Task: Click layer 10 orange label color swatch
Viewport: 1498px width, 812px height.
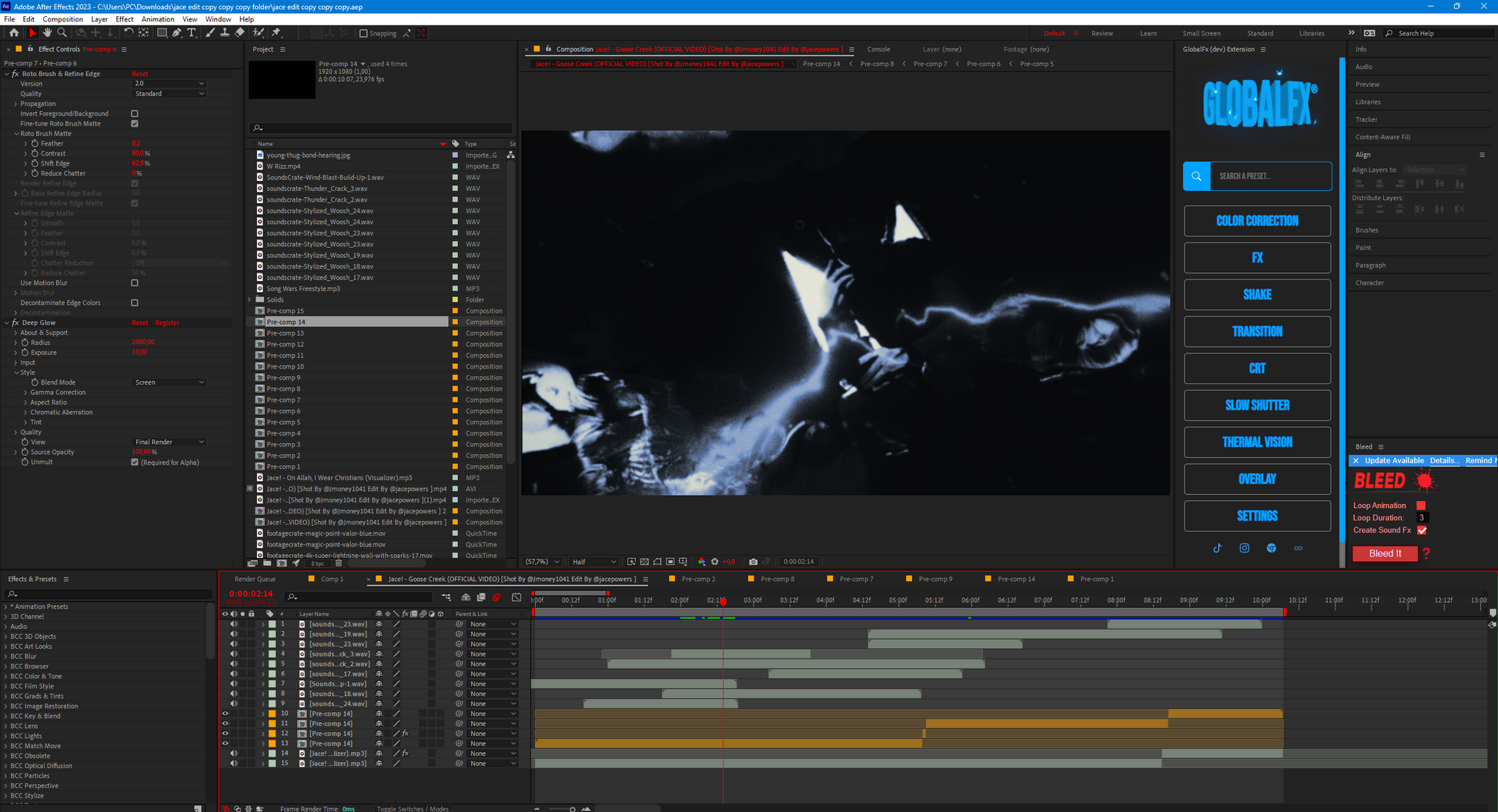Action: click(x=272, y=713)
